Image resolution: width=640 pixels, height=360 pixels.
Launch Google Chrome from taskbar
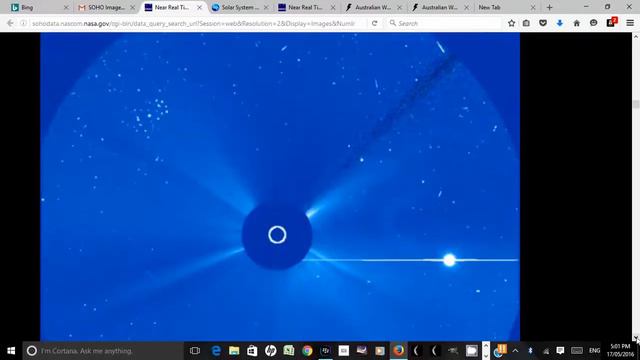tap(307, 351)
